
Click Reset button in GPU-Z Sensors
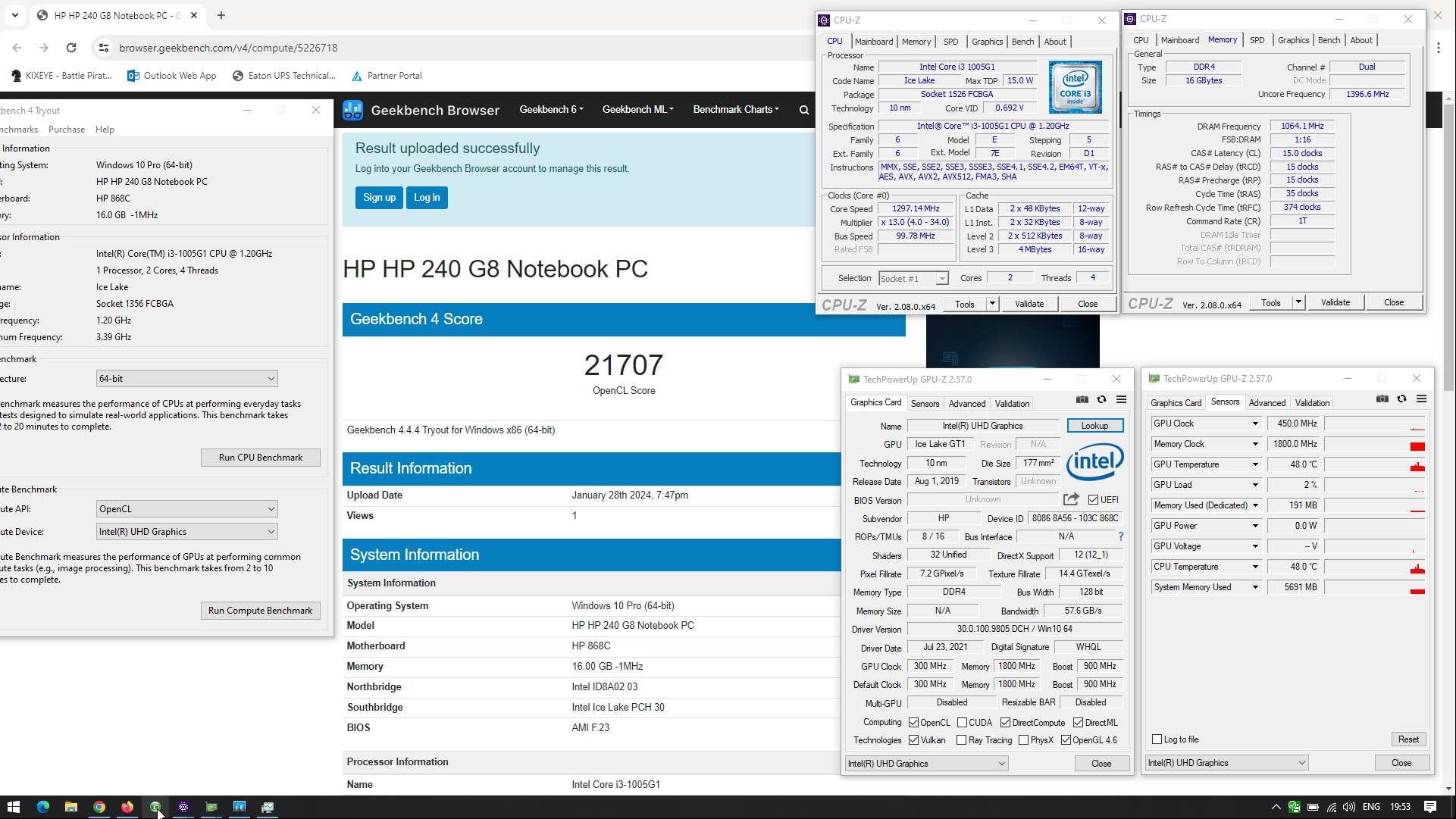click(x=1408, y=739)
